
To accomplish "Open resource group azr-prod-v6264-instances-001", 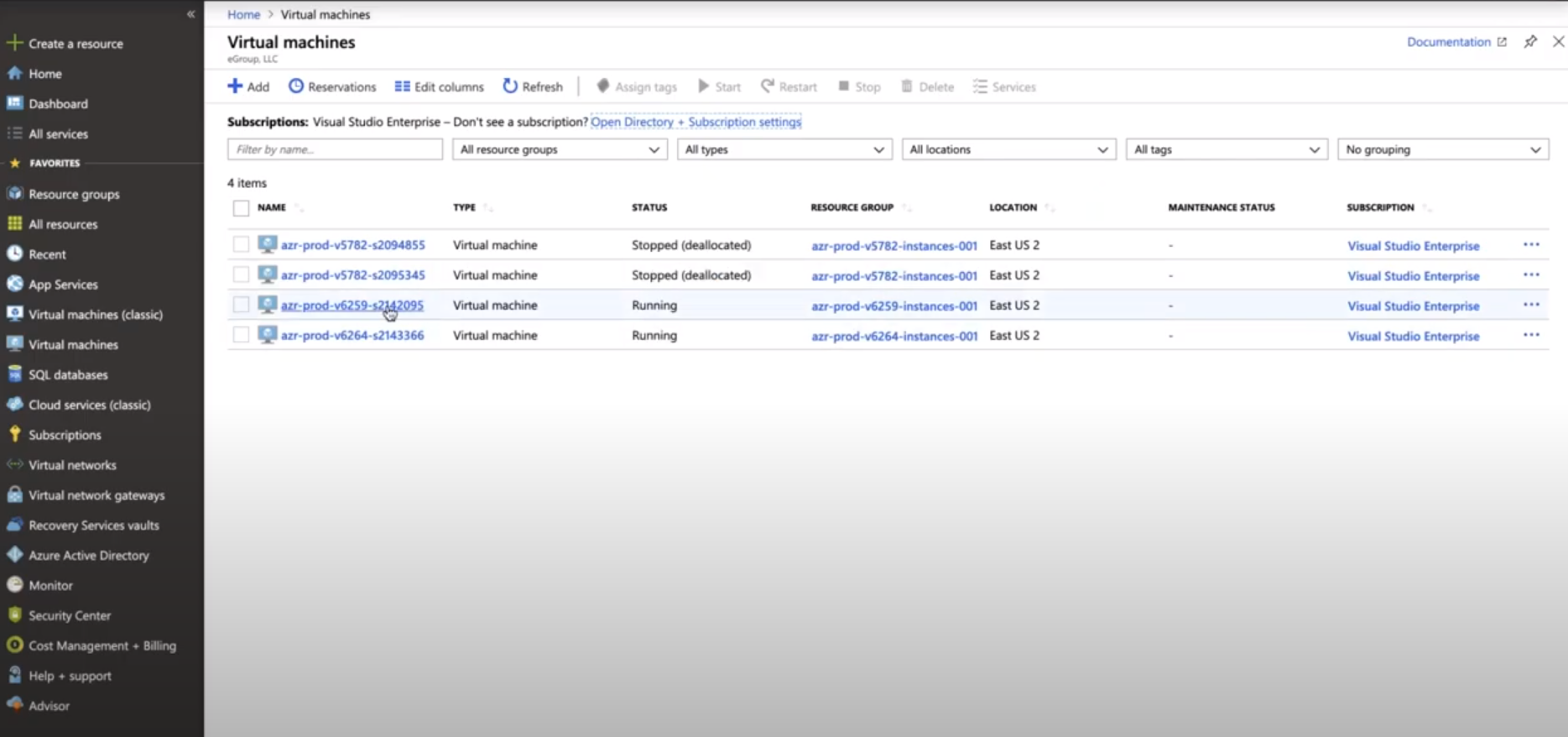I will (894, 336).
